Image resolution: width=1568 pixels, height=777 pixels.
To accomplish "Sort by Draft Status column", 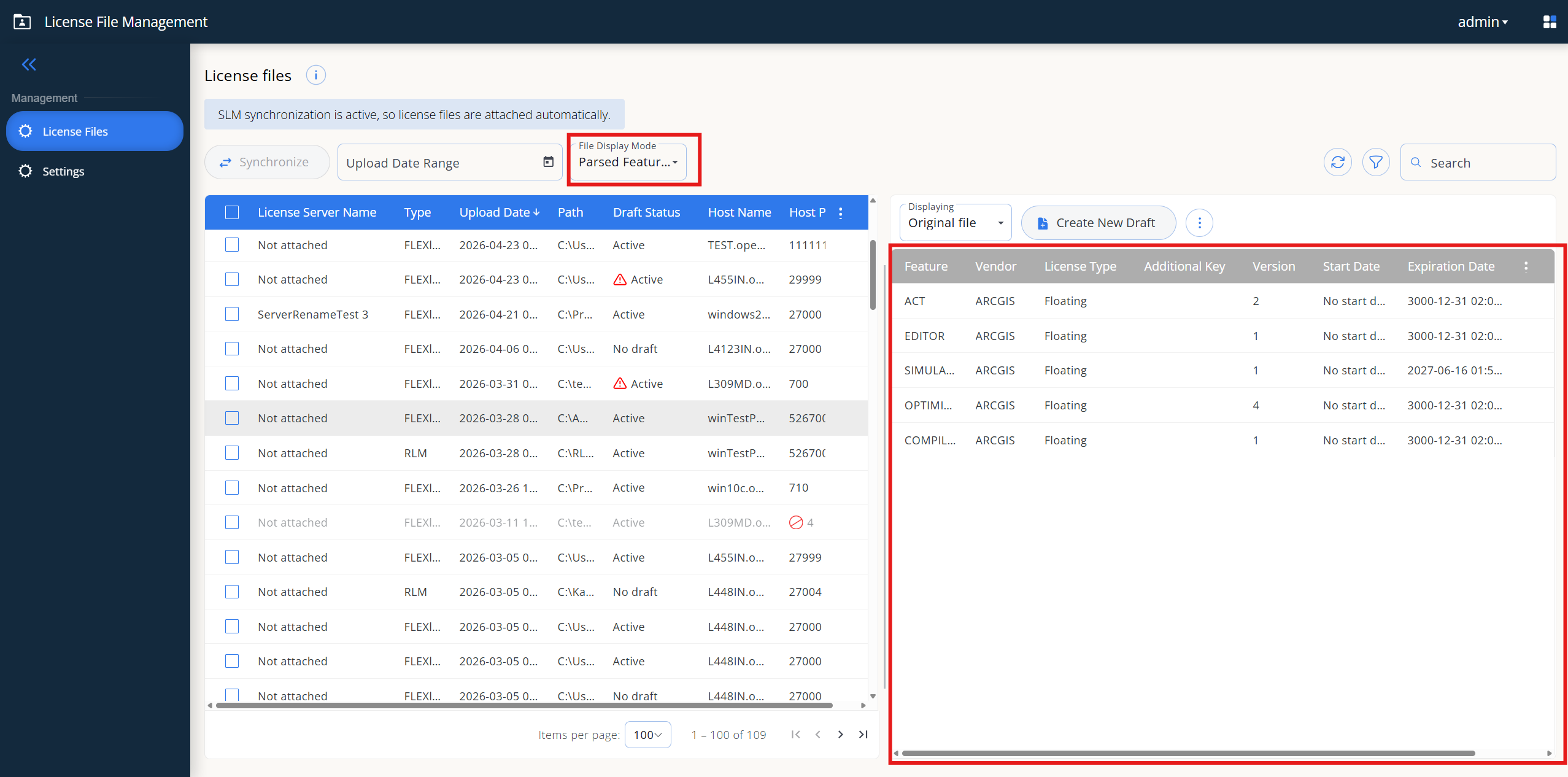I will 646,212.
